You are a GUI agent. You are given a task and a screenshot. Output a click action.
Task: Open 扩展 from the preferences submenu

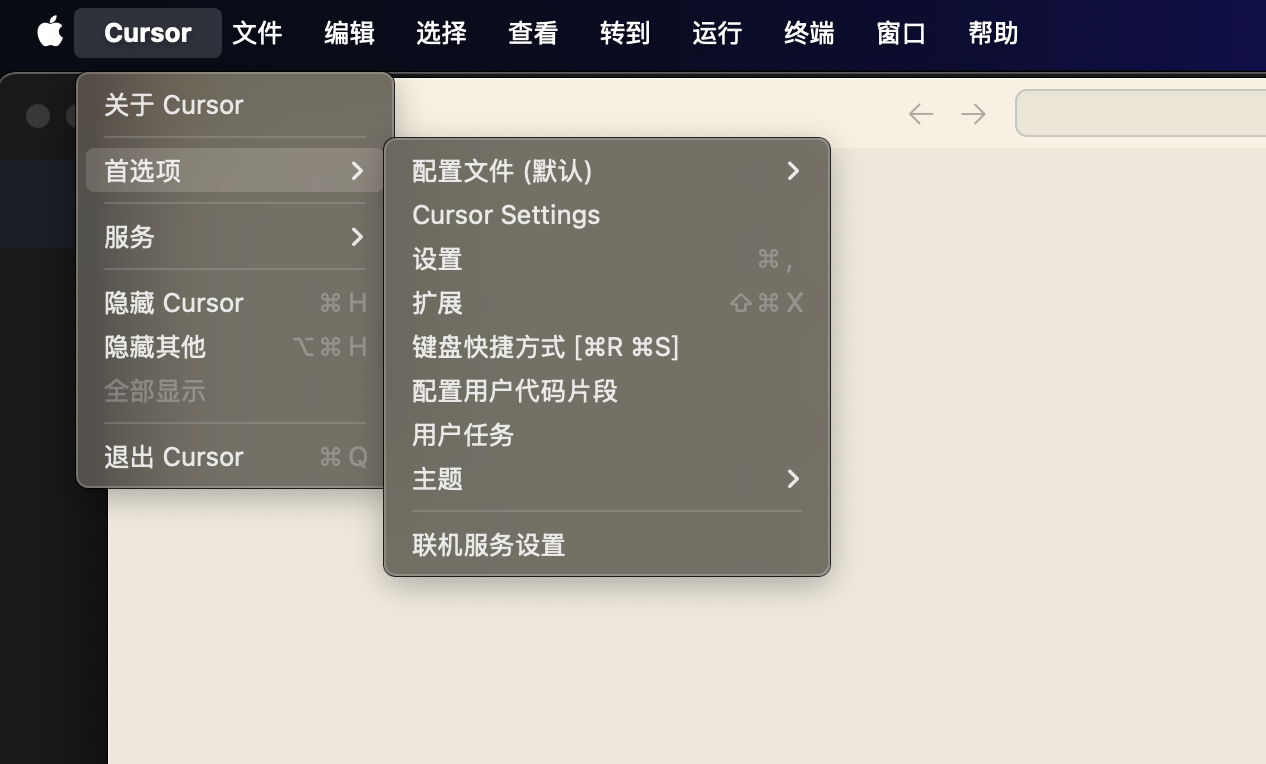pyautogui.click(x=607, y=303)
